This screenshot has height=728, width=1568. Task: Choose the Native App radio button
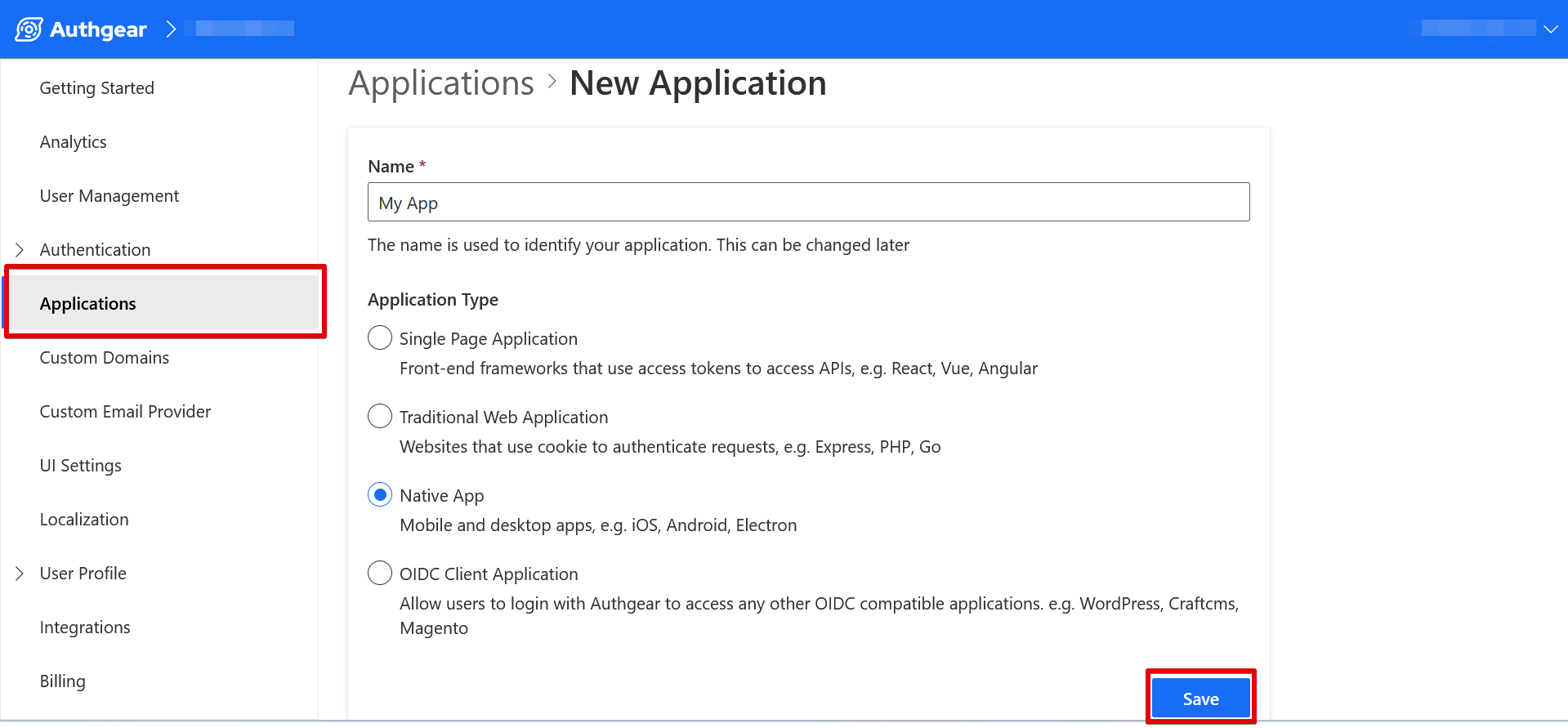[x=380, y=495]
